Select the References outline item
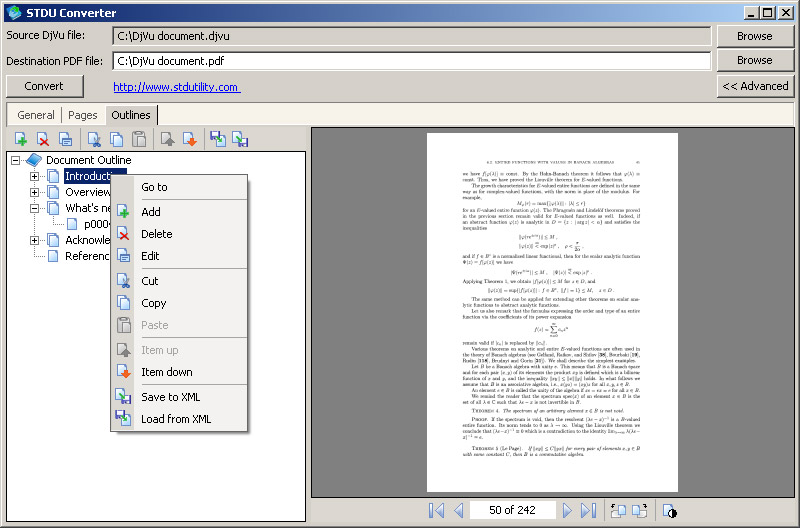Image resolution: width=800 pixels, height=528 pixels. (x=87, y=256)
